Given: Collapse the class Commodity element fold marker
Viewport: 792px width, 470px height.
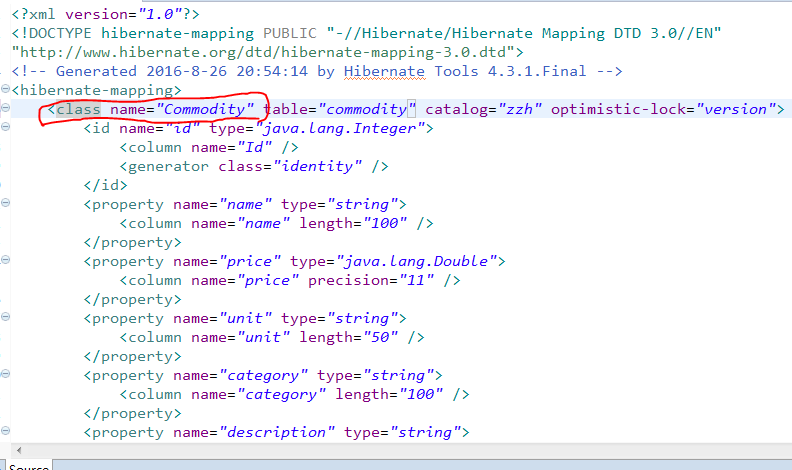Looking at the screenshot, I should coord(6,108).
